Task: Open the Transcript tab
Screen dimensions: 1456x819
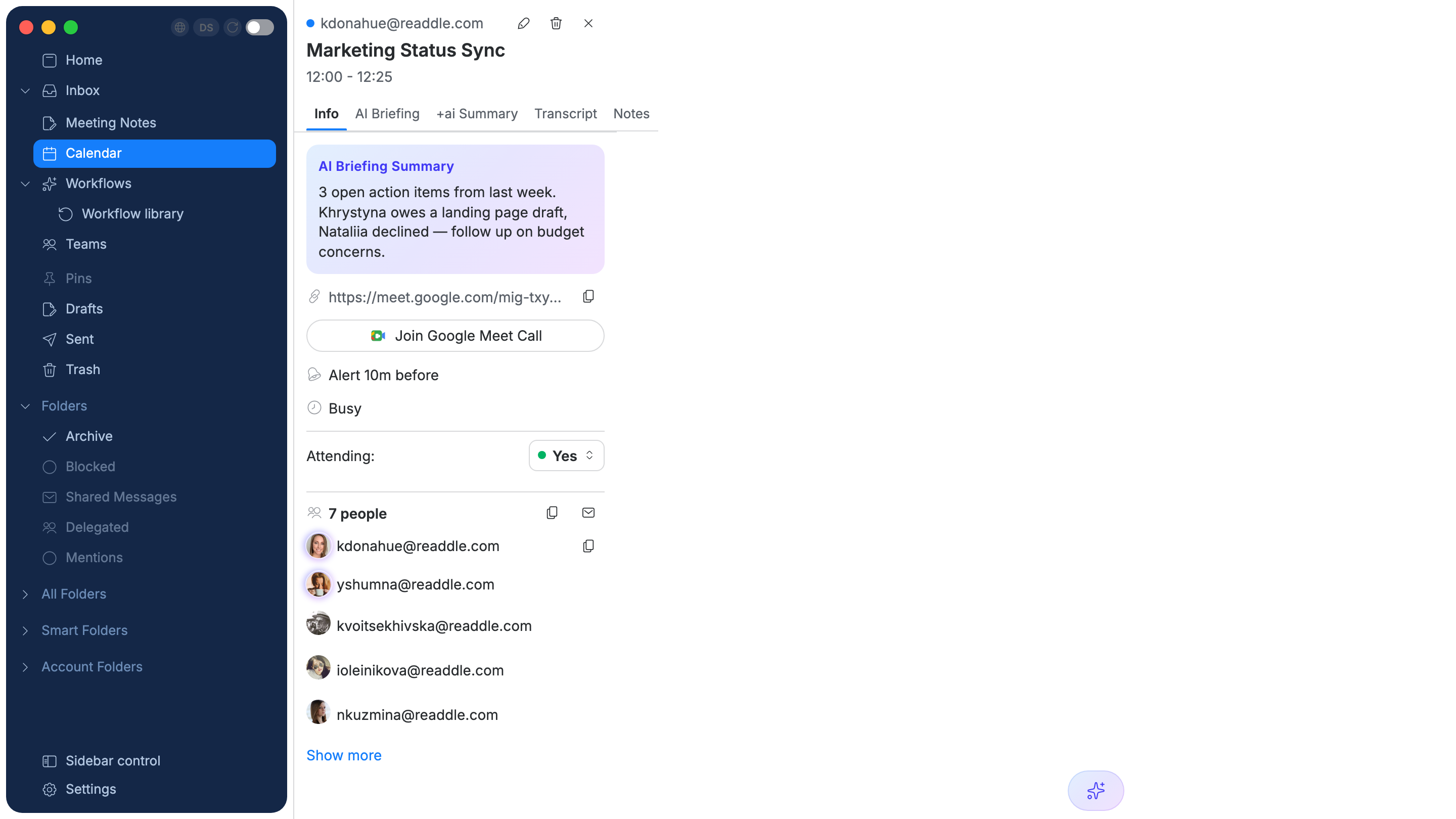Action: [566, 114]
